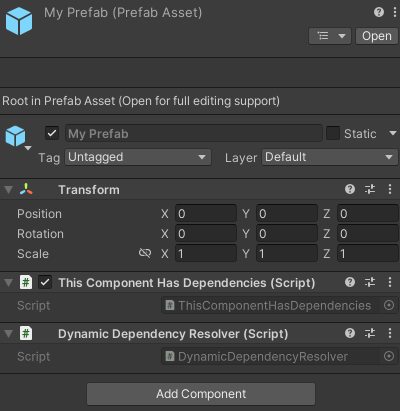Click Rotation Z field
Viewport: 400px width, 411px height.
coord(368,233)
